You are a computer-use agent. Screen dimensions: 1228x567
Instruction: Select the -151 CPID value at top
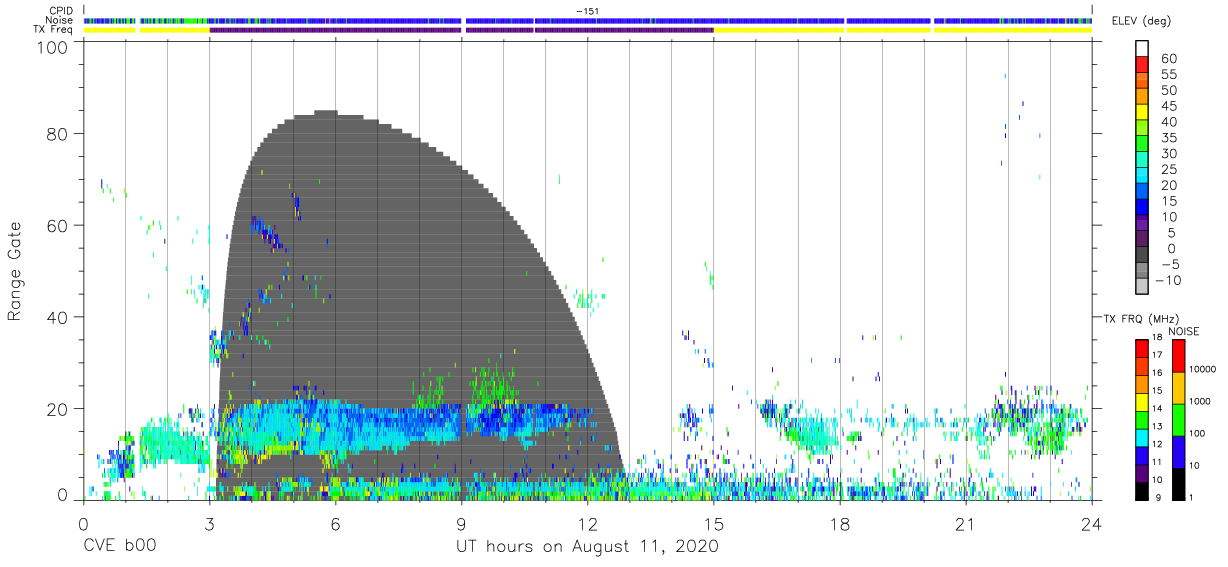coord(588,11)
